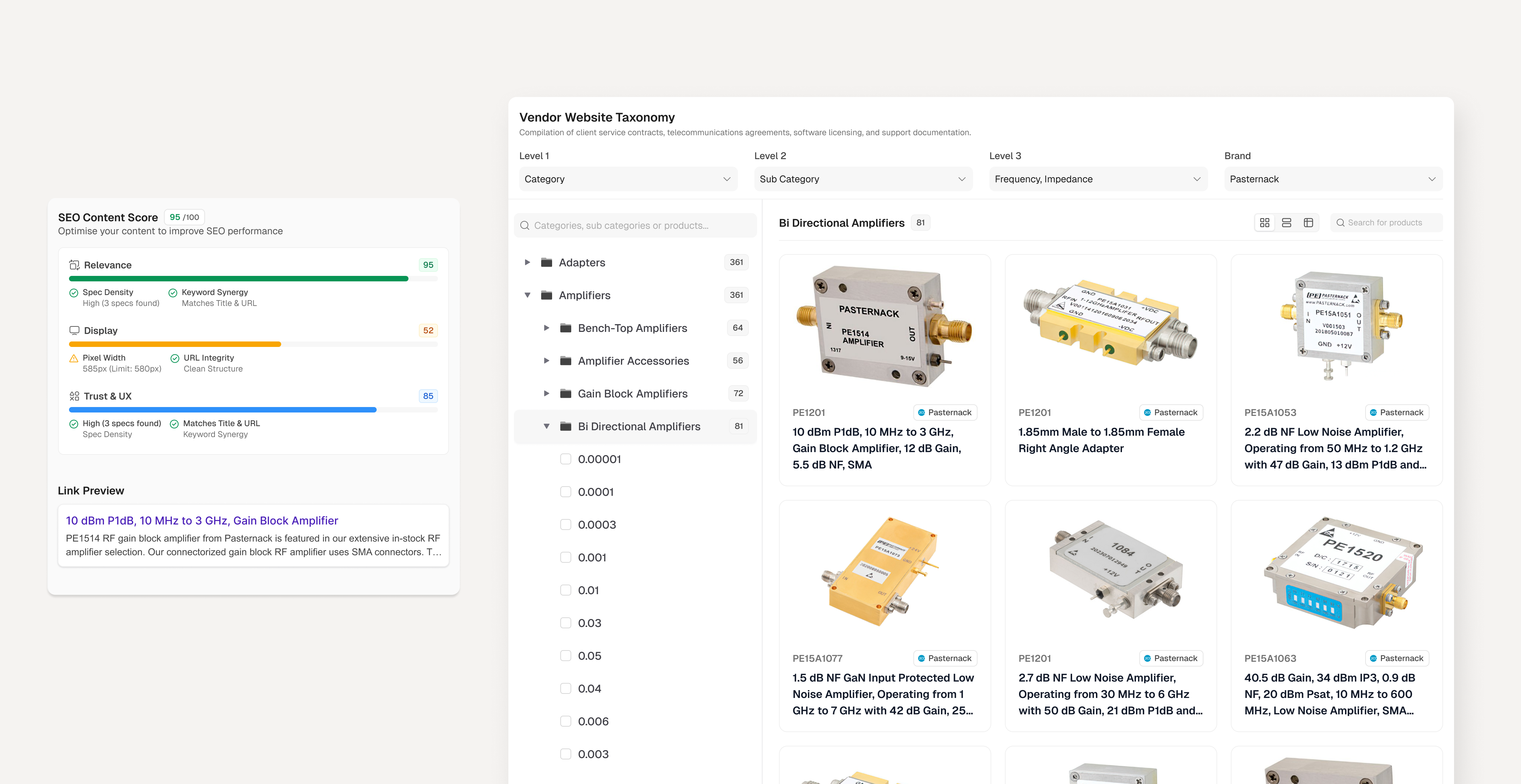
Task: Expand Gain Block Amplifiers arrow
Action: 546,393
